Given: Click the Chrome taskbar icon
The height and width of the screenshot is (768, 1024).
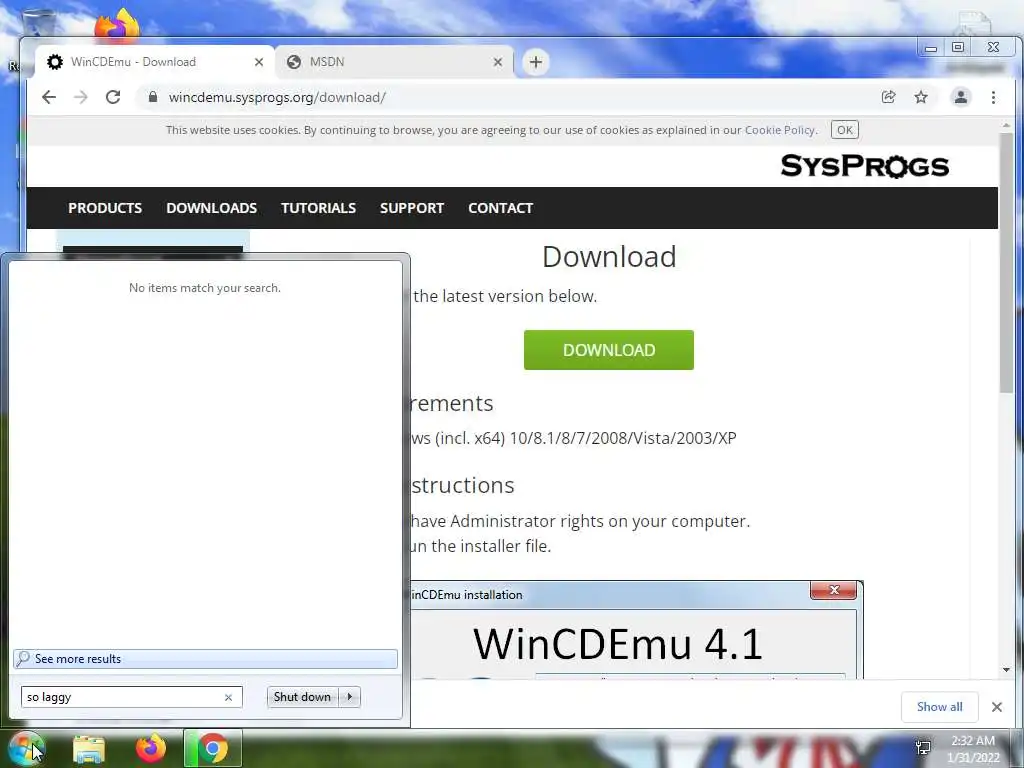Looking at the screenshot, I should click(x=213, y=748).
